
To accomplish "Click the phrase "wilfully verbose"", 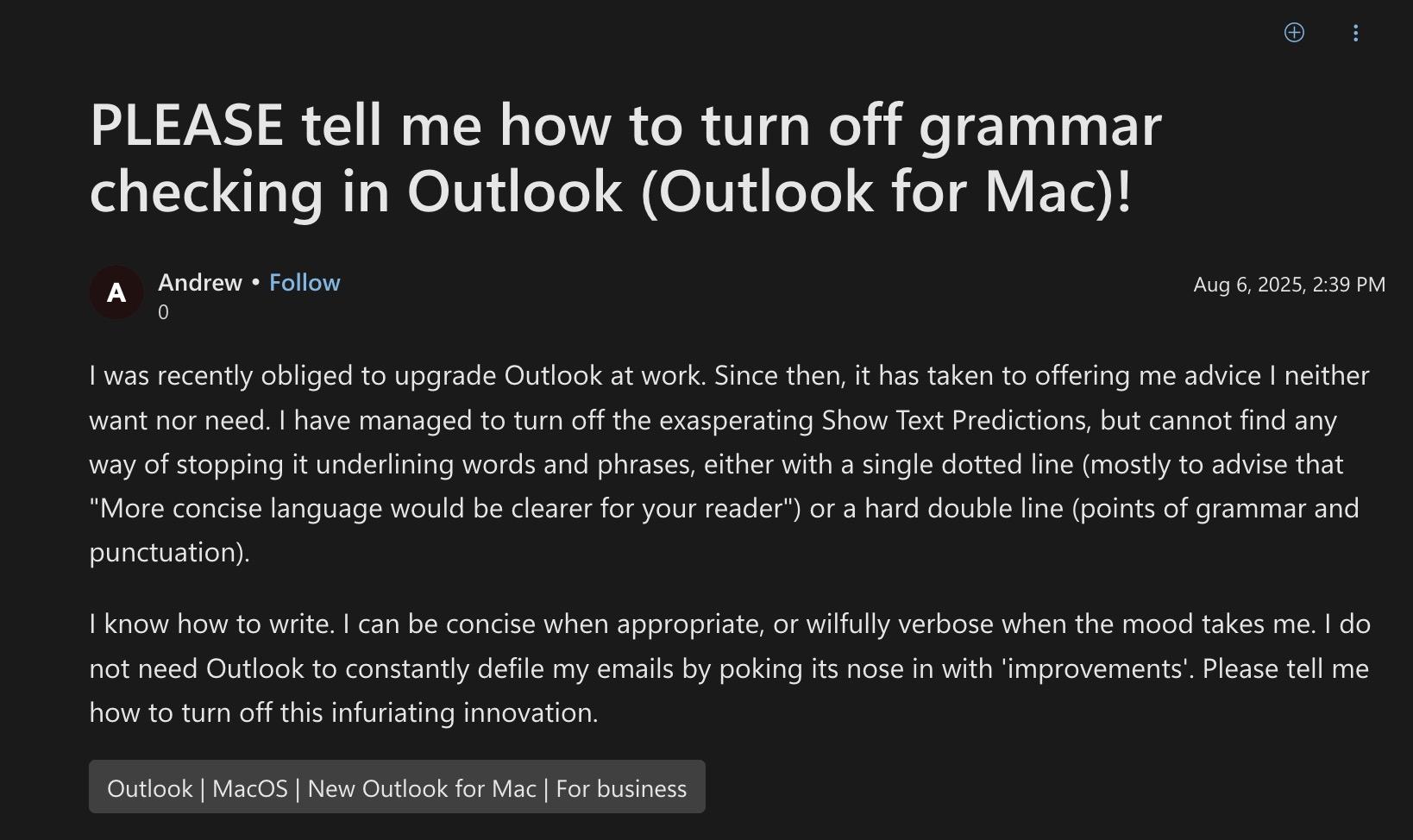I will click(900, 624).
